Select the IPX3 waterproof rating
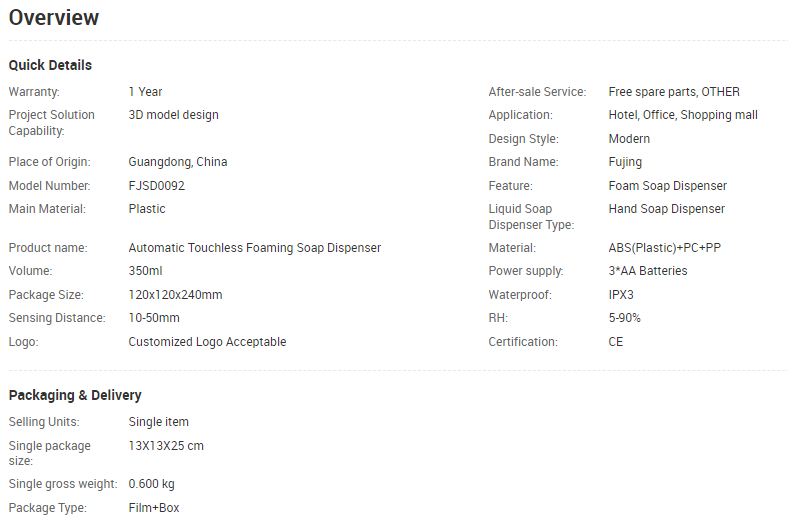The image size is (788, 524). 621,295
